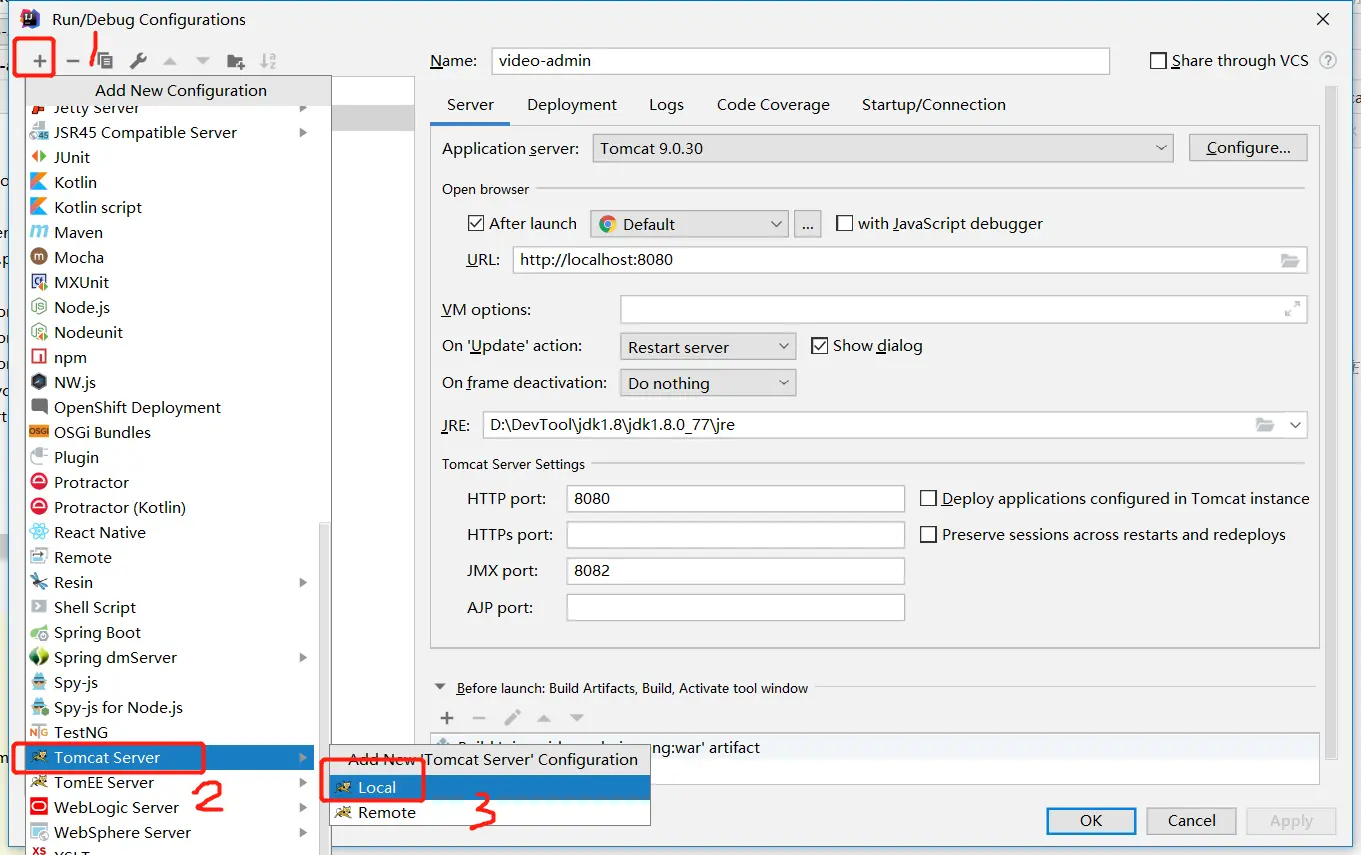Add a new configuration with plus icon
The width and height of the screenshot is (1361, 855).
(x=39, y=61)
